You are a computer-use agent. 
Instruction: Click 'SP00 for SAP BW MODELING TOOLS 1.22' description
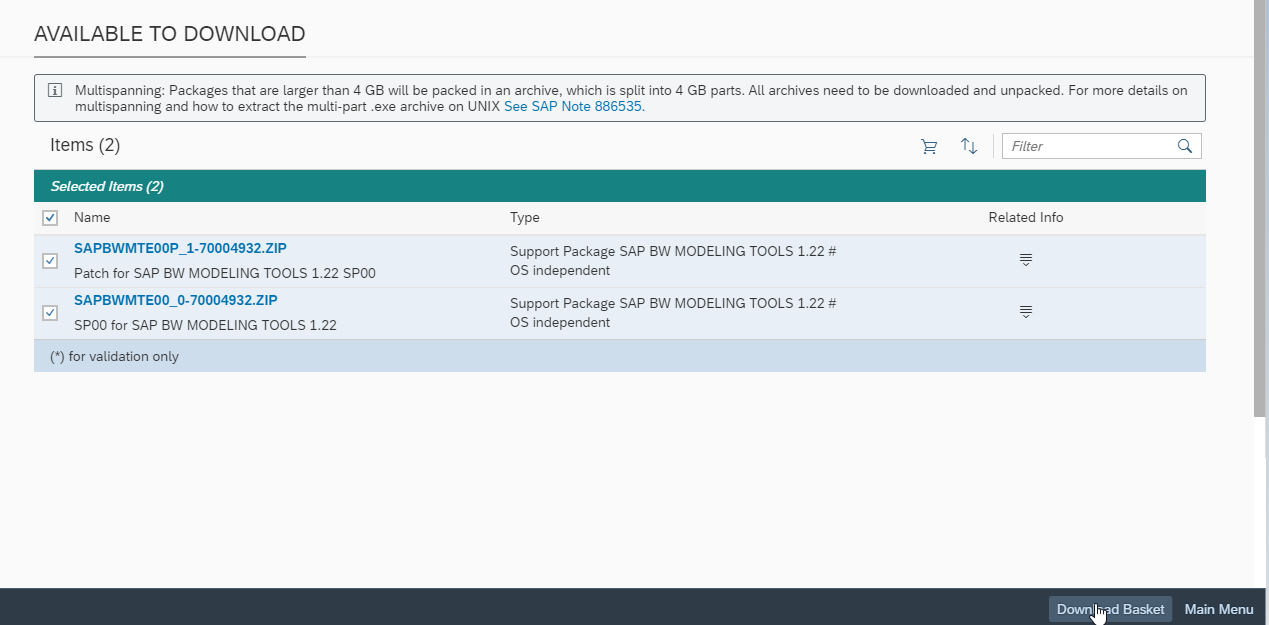point(205,325)
